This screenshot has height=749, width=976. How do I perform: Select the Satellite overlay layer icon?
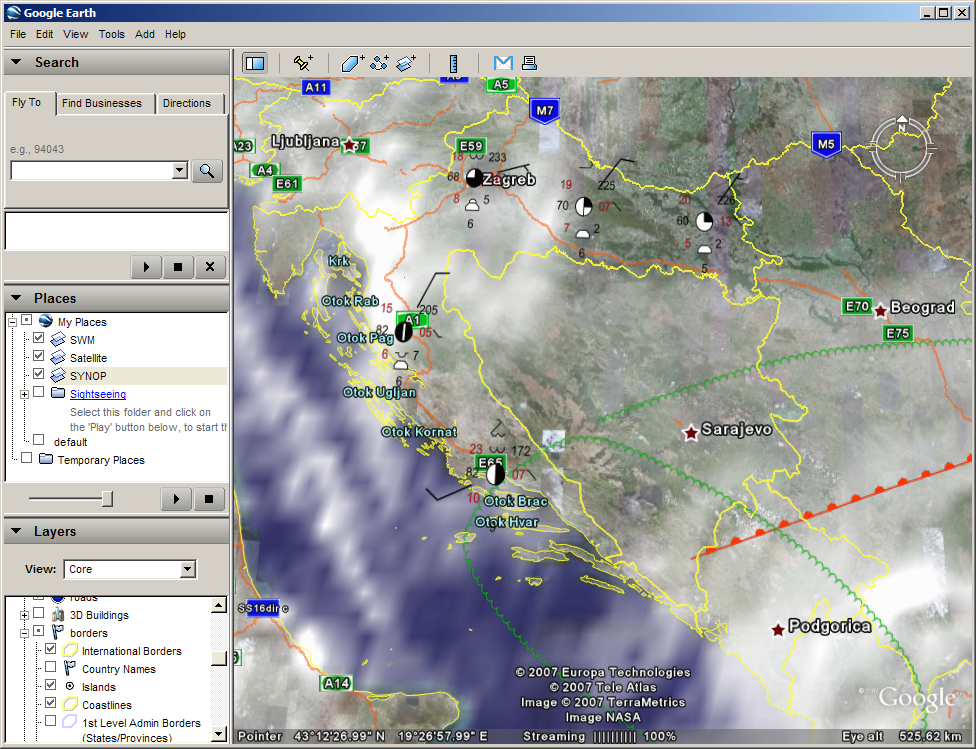pos(58,357)
